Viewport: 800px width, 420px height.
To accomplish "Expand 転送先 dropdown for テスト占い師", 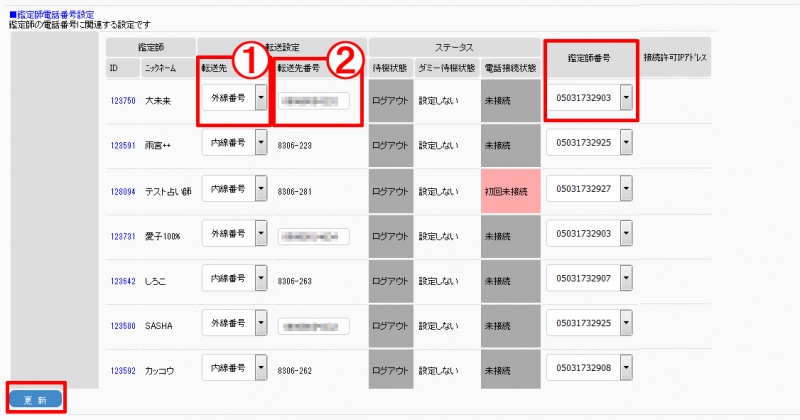I will [260, 189].
